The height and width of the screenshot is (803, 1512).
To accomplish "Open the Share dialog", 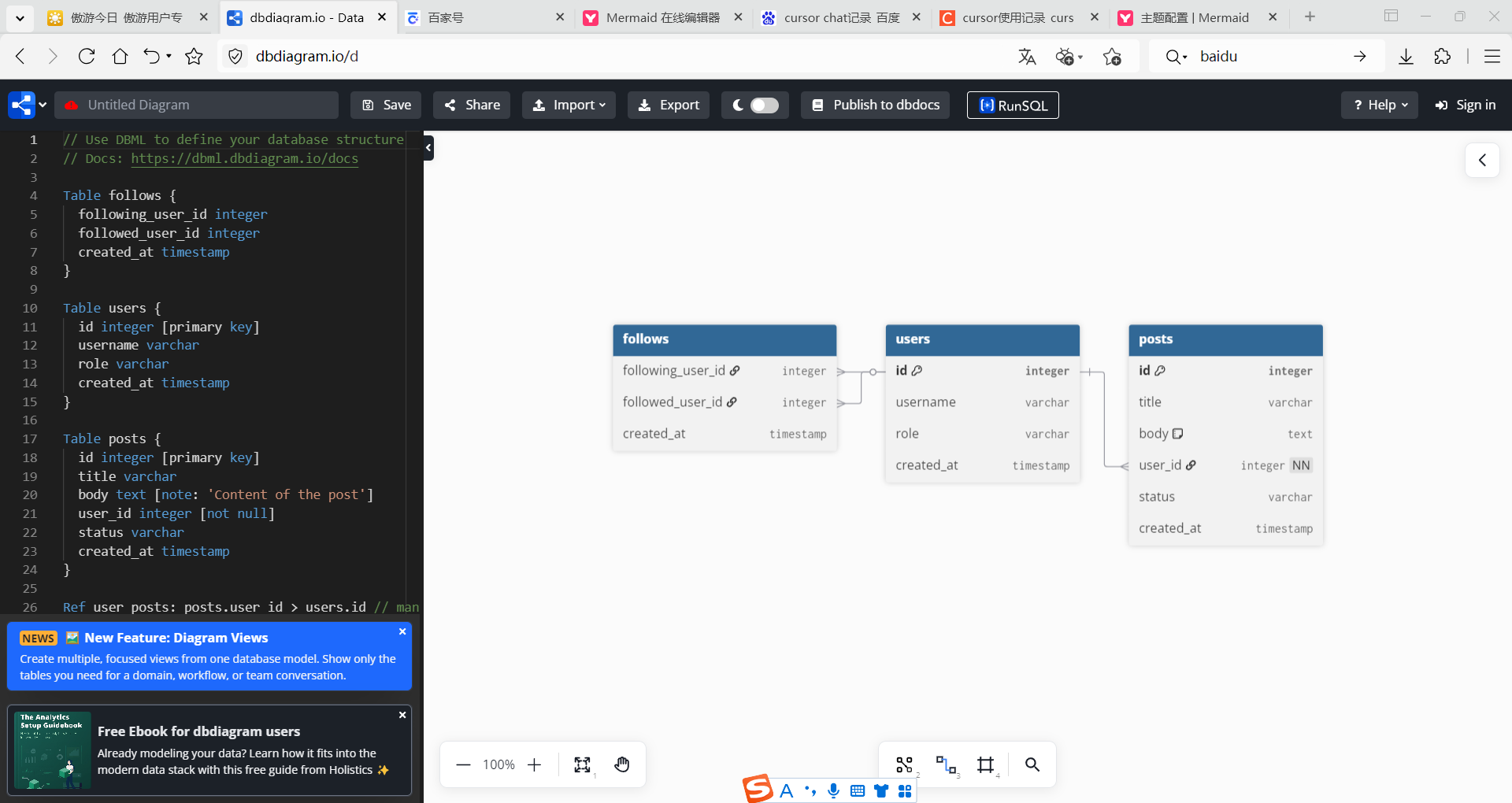I will (472, 105).
